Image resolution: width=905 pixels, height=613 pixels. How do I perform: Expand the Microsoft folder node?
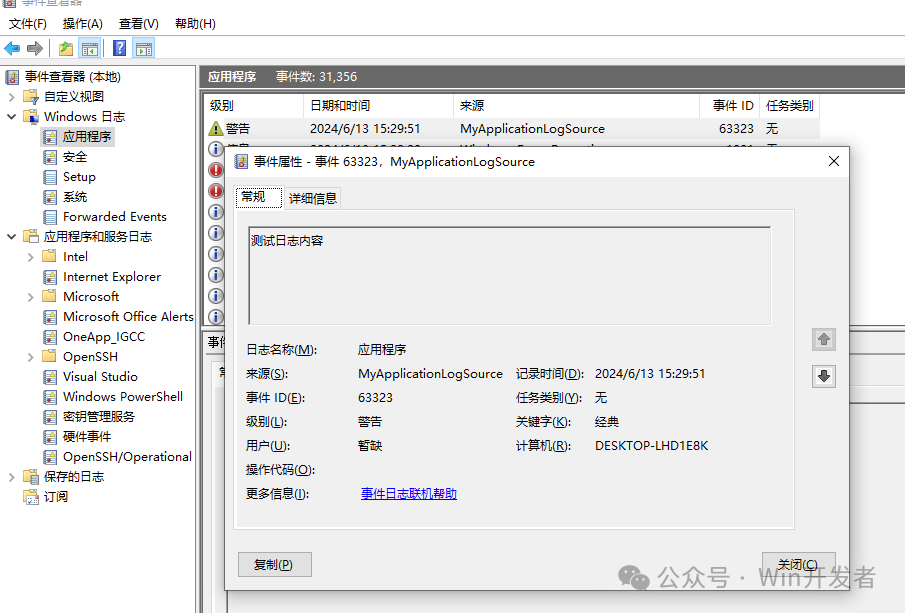[x=31, y=297]
